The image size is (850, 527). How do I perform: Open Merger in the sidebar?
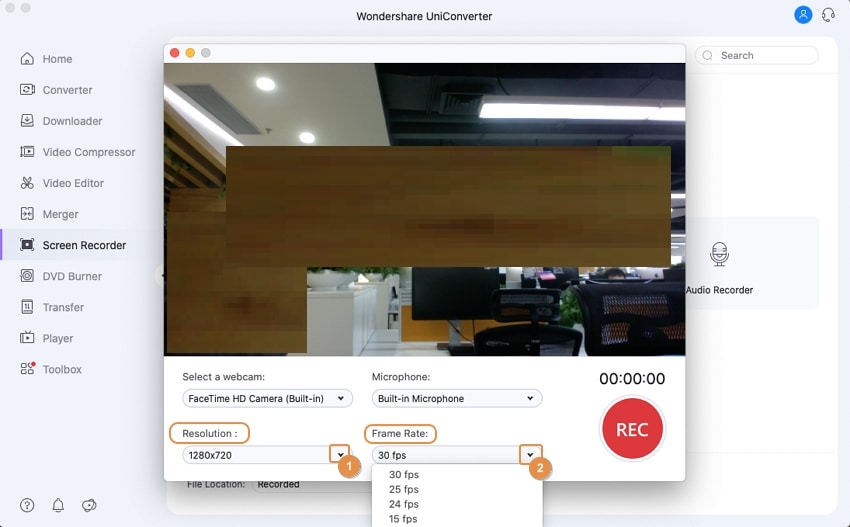(x=60, y=214)
